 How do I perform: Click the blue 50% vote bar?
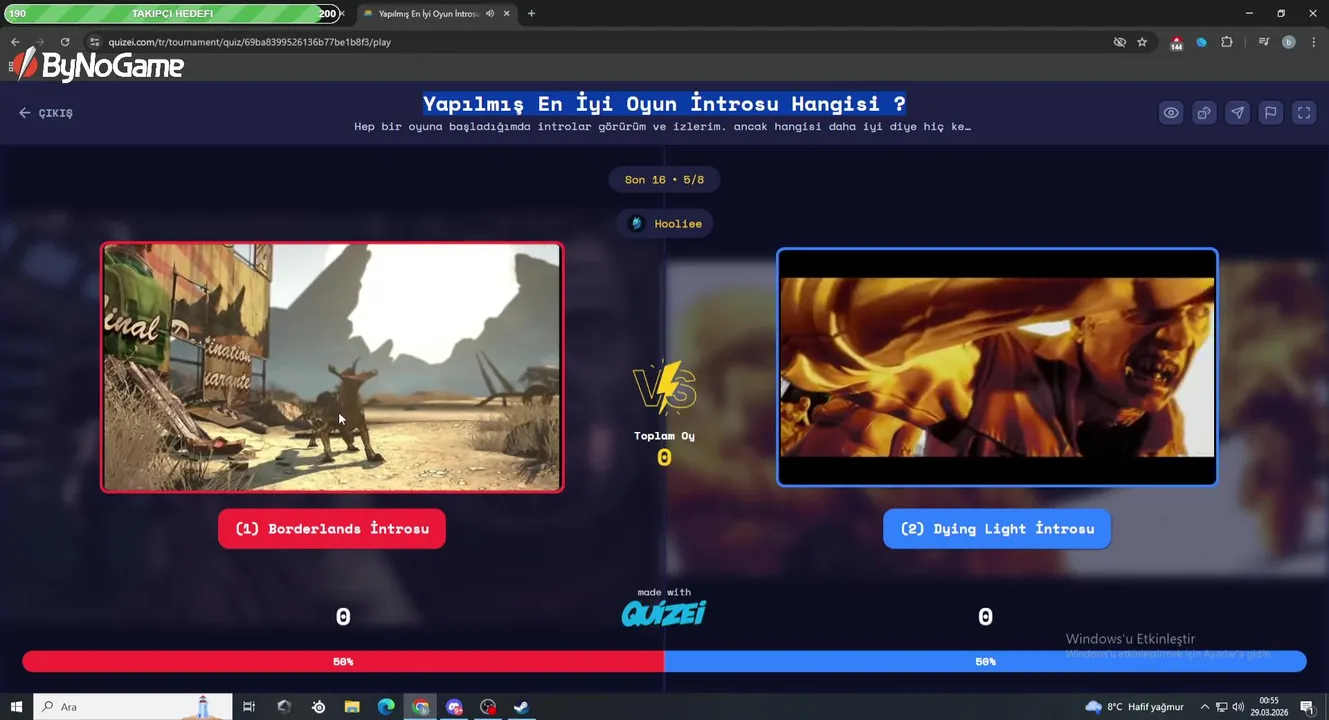(985, 661)
